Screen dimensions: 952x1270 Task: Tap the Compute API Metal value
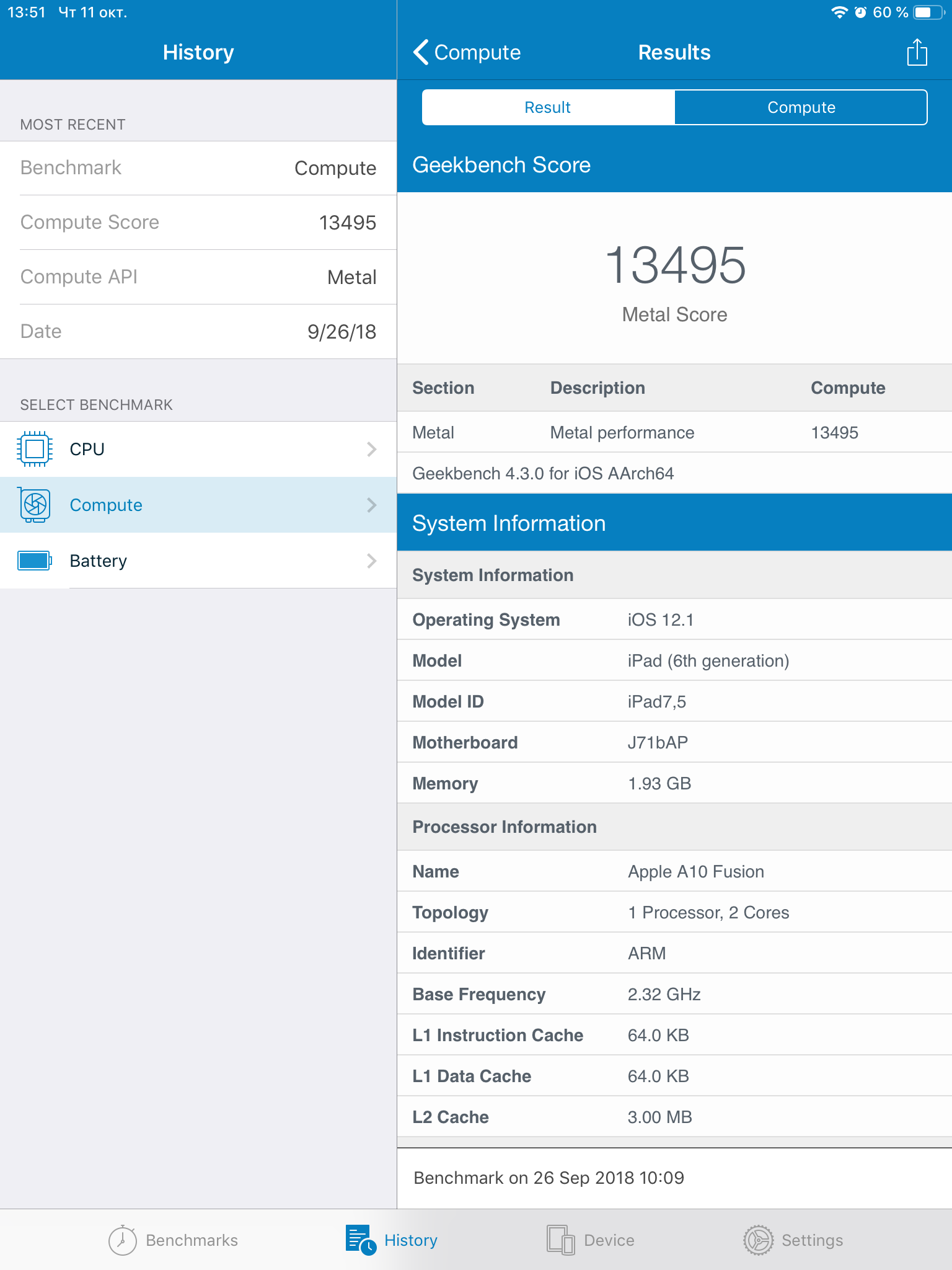(x=351, y=277)
